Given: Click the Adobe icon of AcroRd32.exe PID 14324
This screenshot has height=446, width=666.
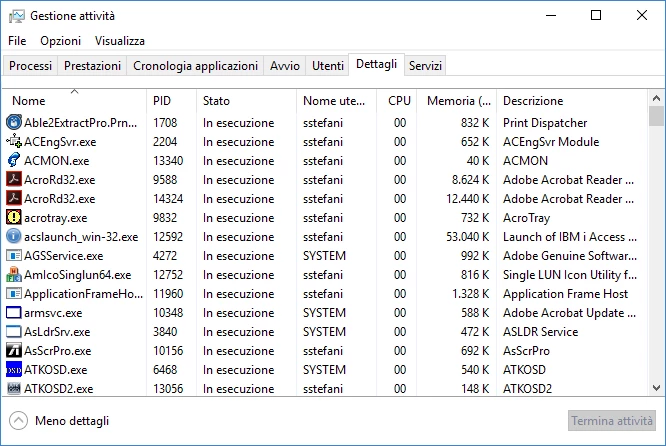Looking at the screenshot, I should click(x=14, y=198).
